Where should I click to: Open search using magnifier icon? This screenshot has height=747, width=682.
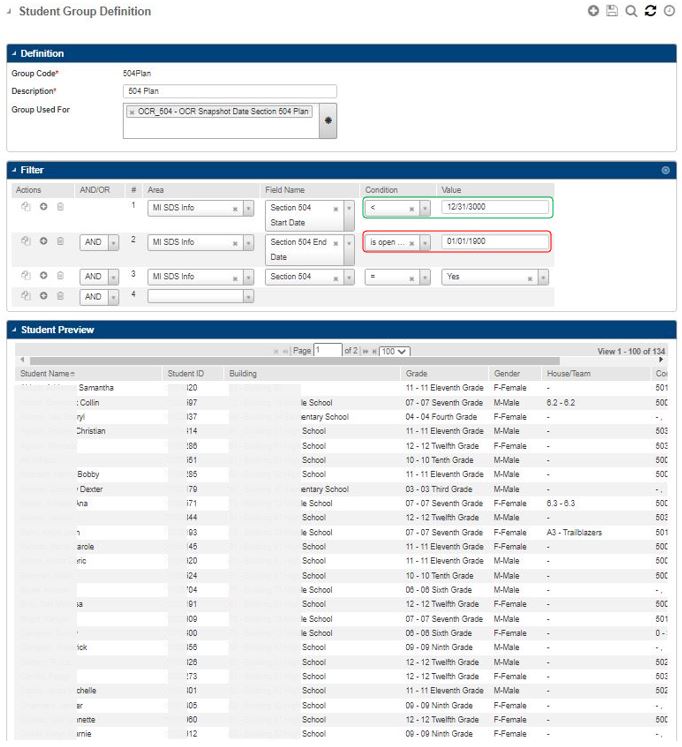coord(631,11)
